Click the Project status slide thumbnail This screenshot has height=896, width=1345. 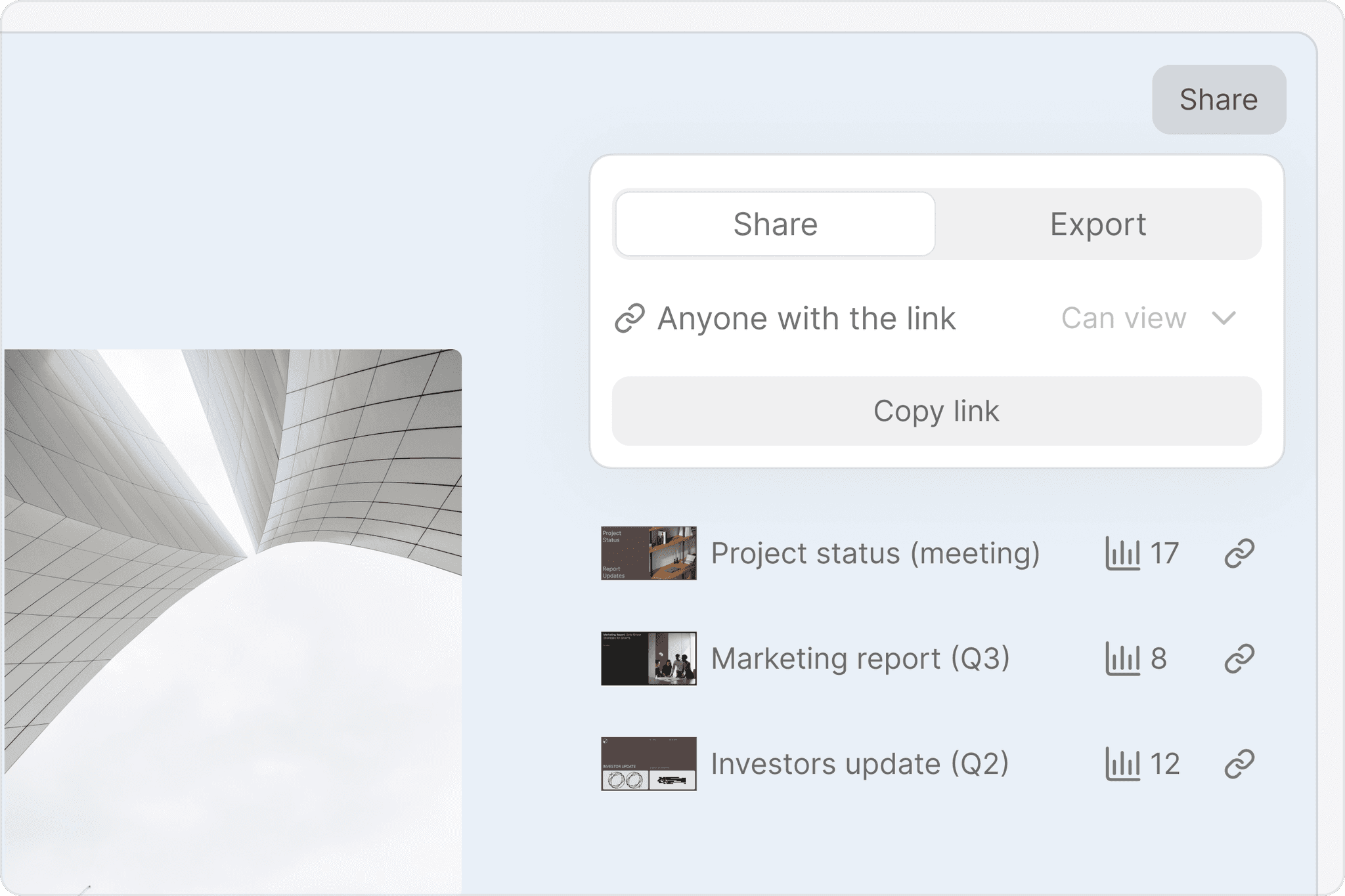tap(648, 553)
